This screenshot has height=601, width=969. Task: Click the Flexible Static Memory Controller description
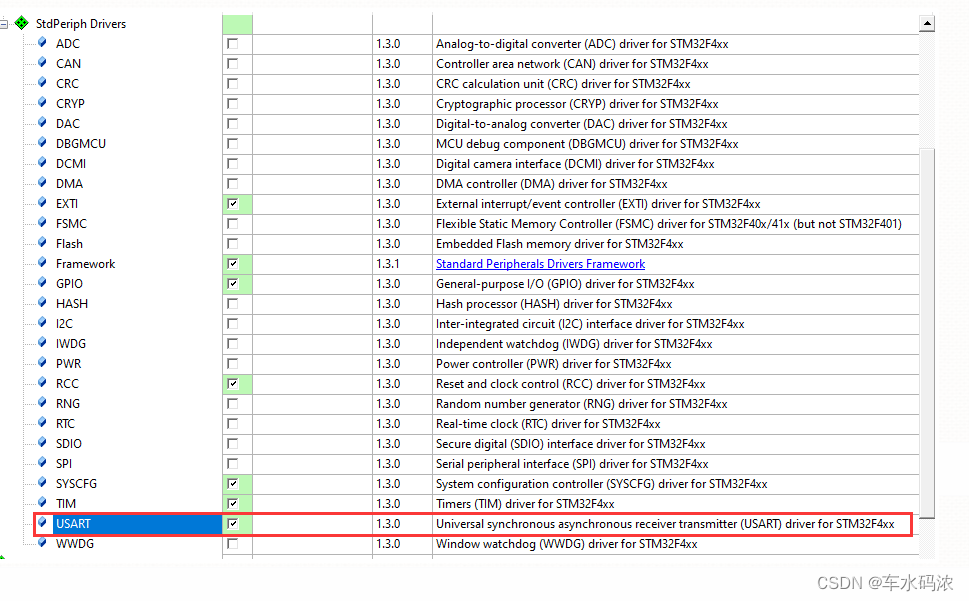click(x=669, y=224)
